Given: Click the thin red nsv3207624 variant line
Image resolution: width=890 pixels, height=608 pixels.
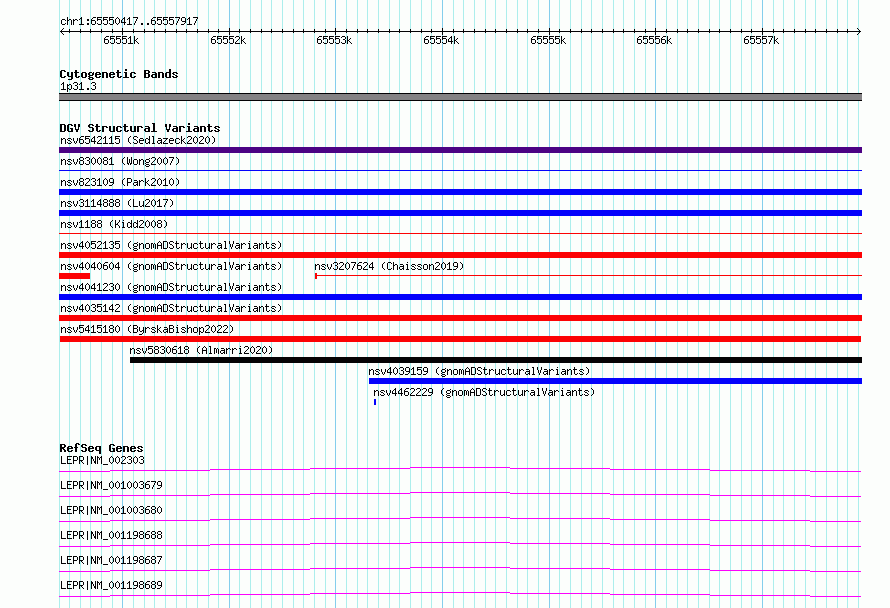Looking at the screenshot, I should click(x=588, y=276).
